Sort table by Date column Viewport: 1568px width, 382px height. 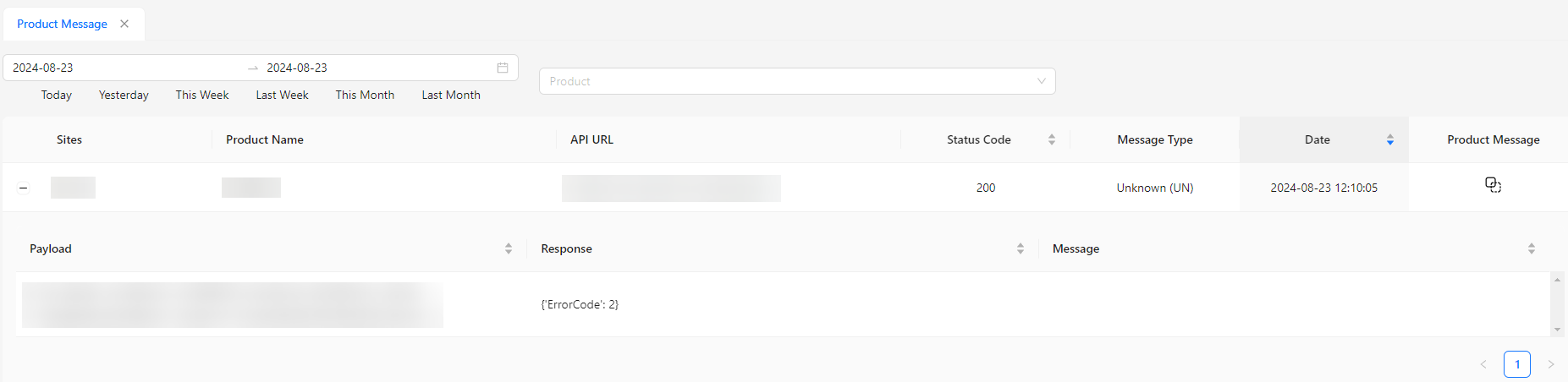[x=1389, y=139]
